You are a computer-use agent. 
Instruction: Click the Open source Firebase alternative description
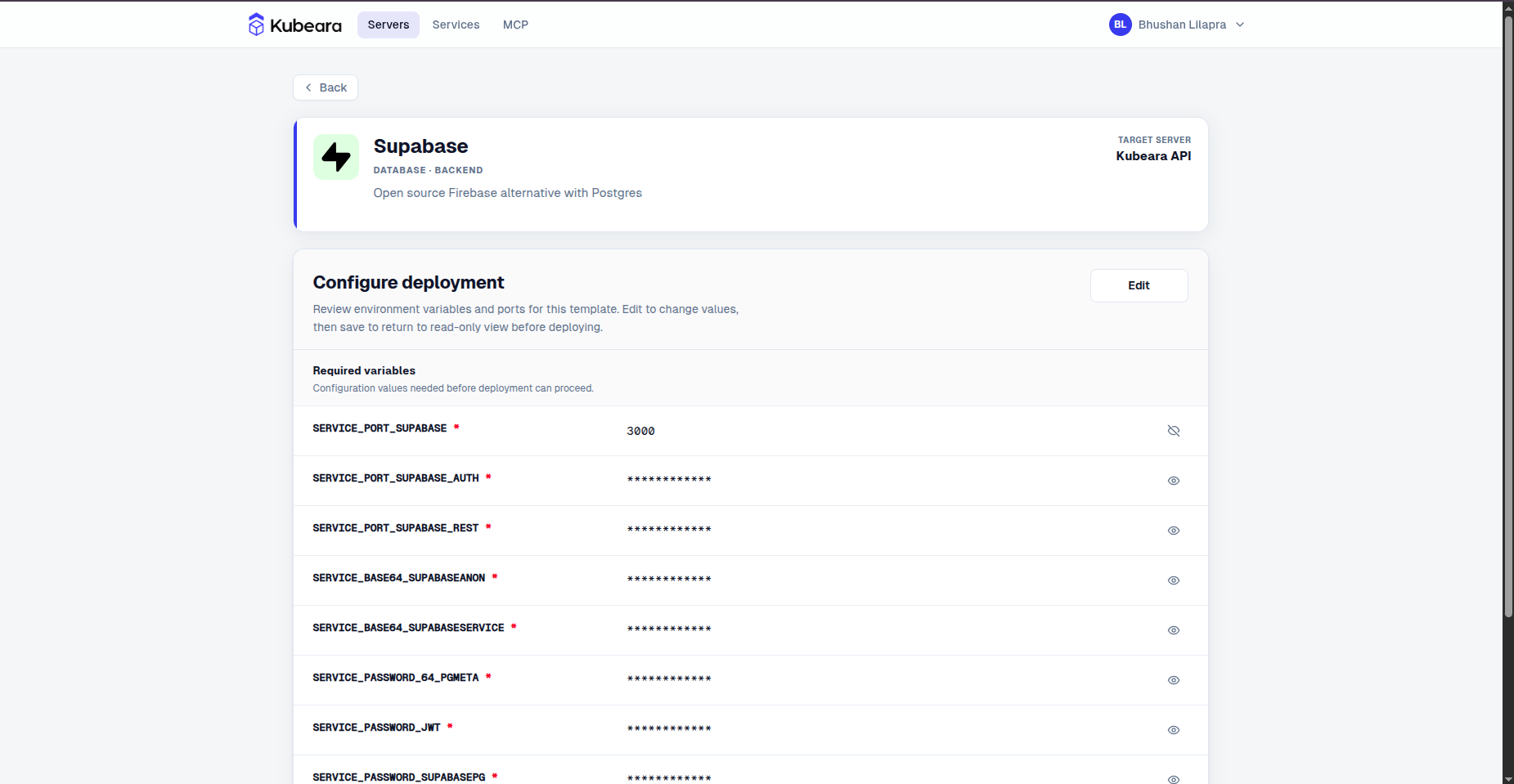507,193
